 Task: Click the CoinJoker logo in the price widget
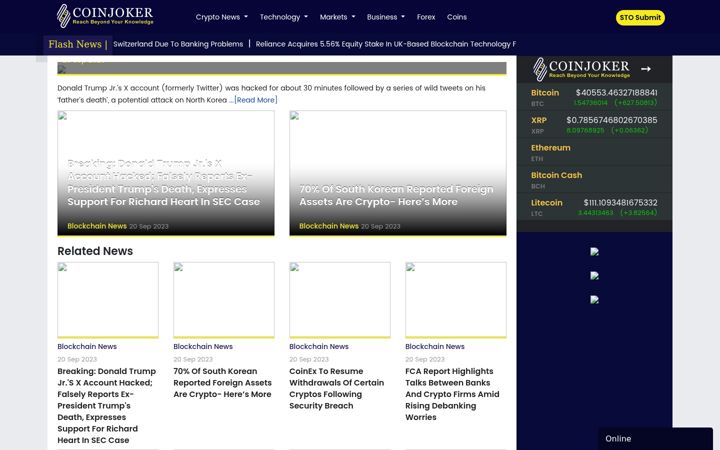coord(581,69)
